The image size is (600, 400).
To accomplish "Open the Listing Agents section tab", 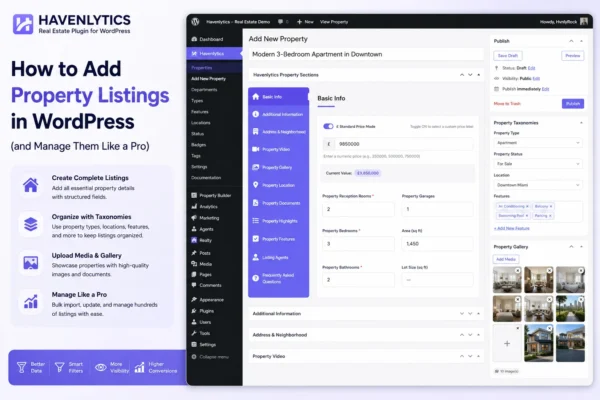I will (x=279, y=257).
